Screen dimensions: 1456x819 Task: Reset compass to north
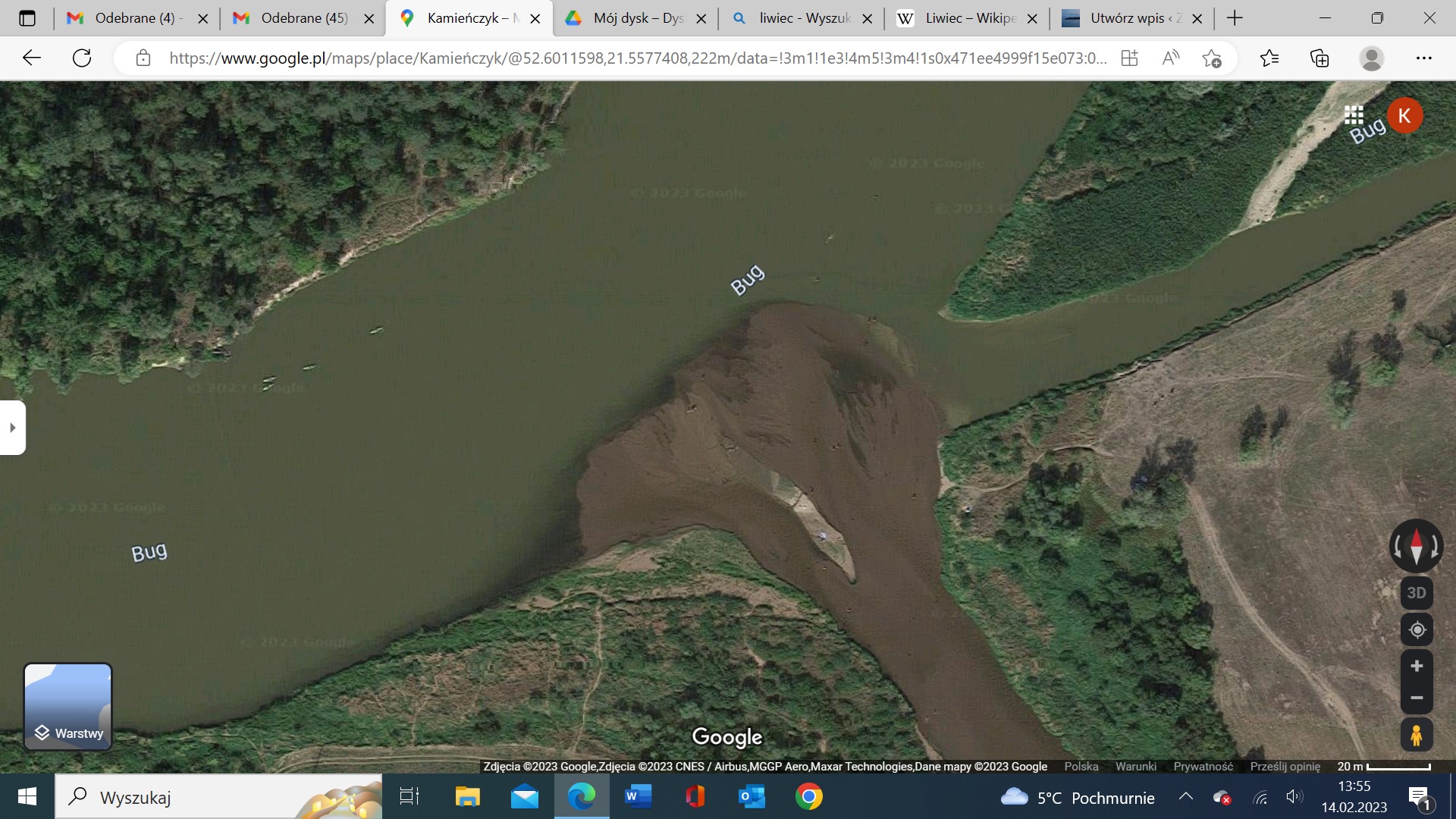click(1416, 545)
